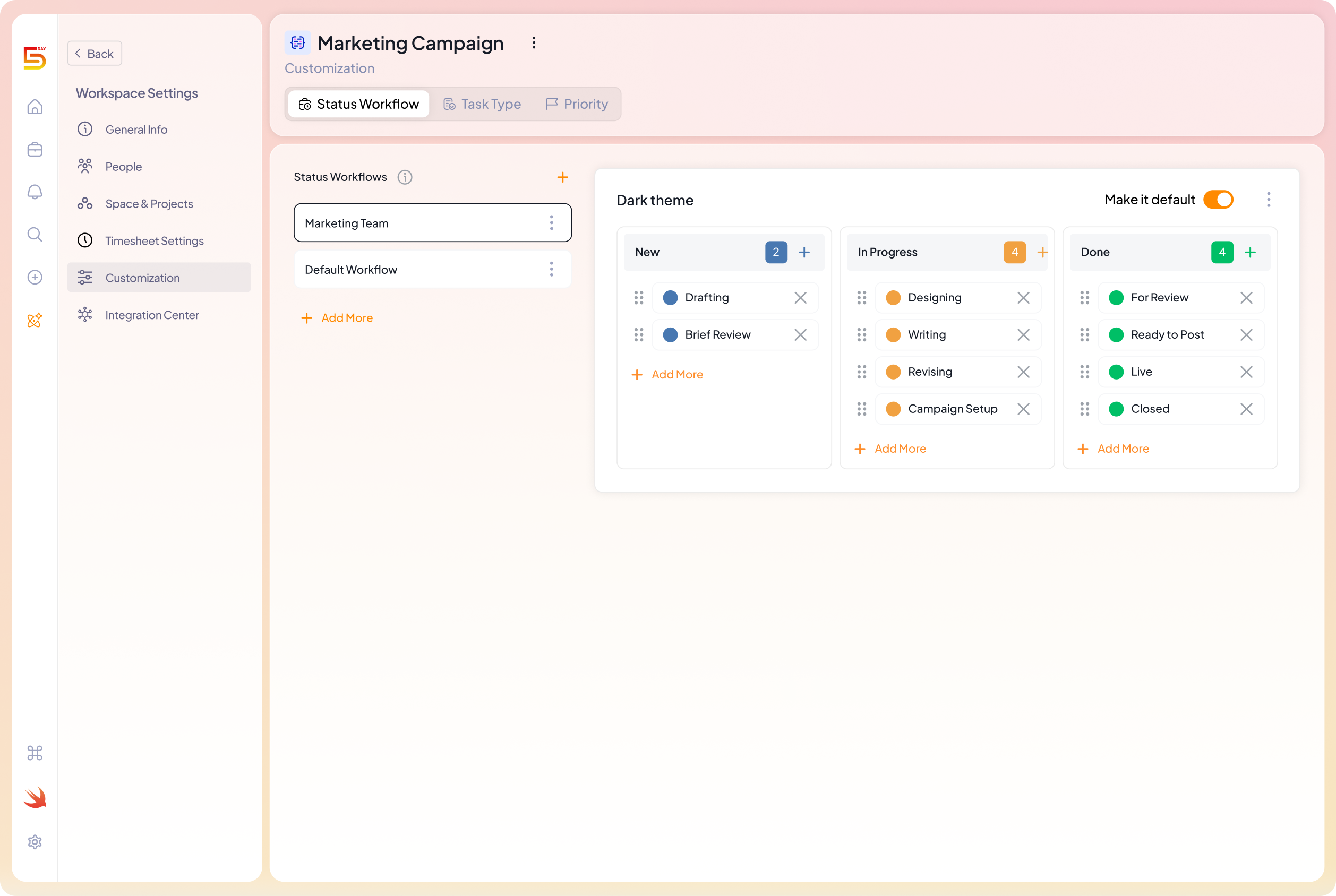Click drag handle beside For Review status
This screenshot has width=1336, height=896.
click(1084, 298)
